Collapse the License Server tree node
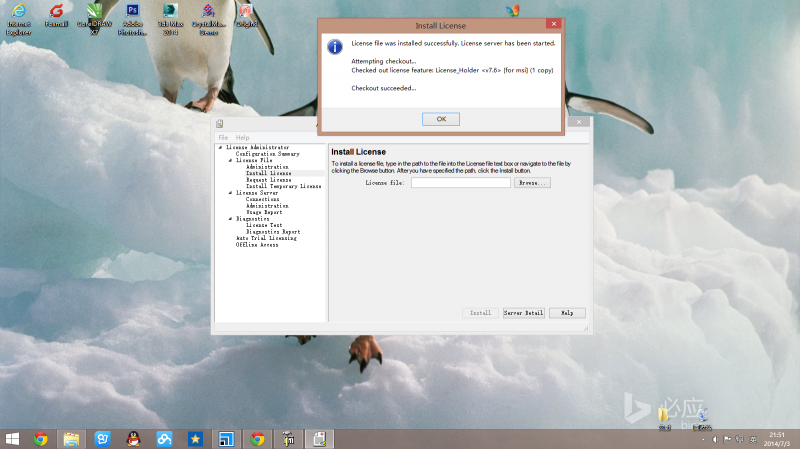This screenshot has width=800, height=449. [230, 193]
